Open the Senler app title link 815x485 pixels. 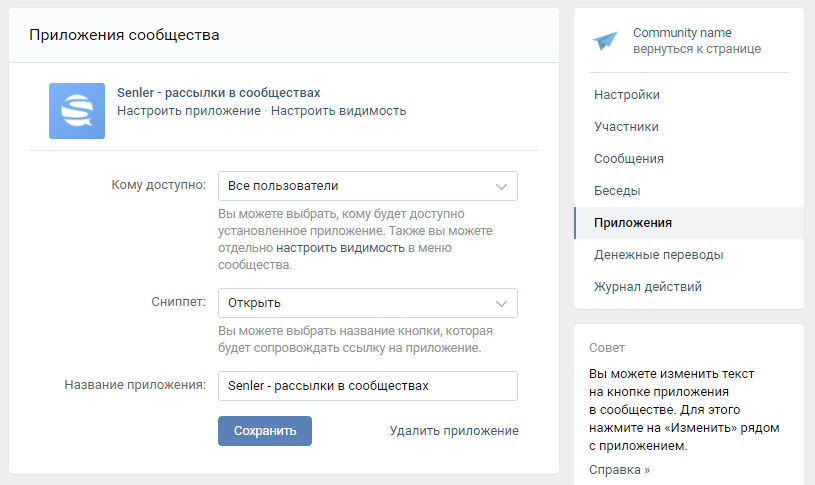point(218,92)
